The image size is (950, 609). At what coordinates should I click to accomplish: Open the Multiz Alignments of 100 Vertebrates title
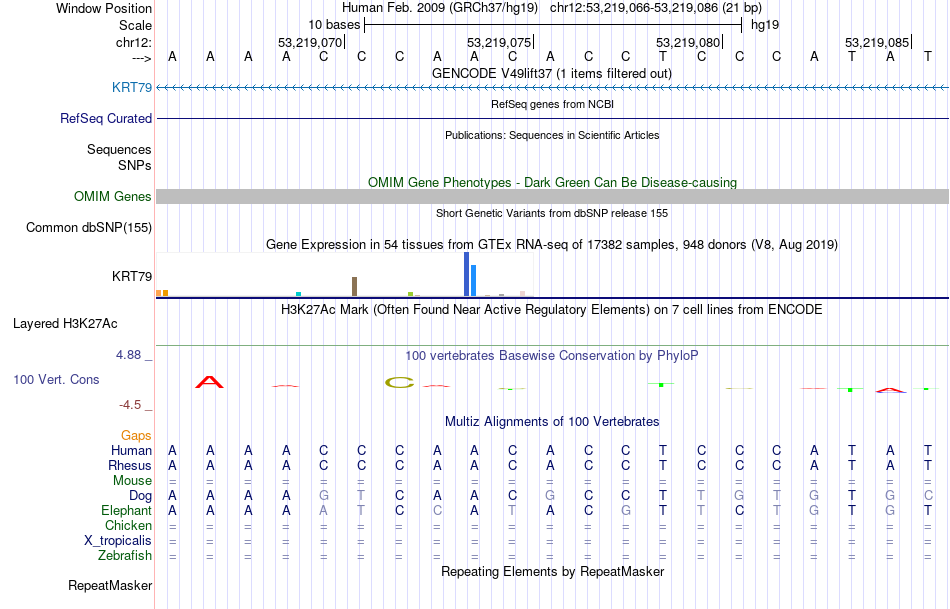(x=552, y=422)
